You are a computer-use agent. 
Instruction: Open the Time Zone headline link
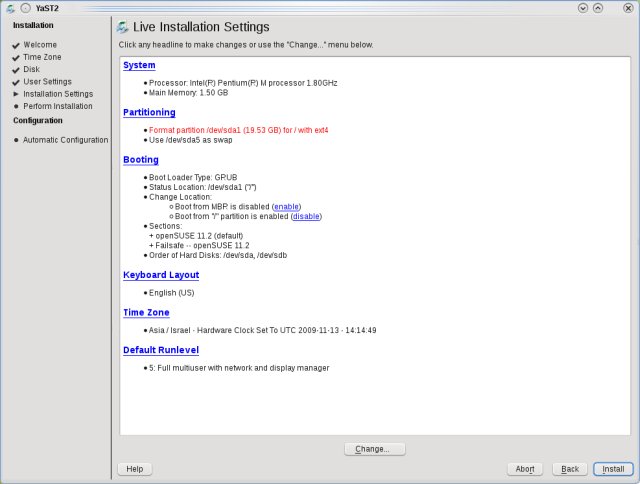pos(146,313)
